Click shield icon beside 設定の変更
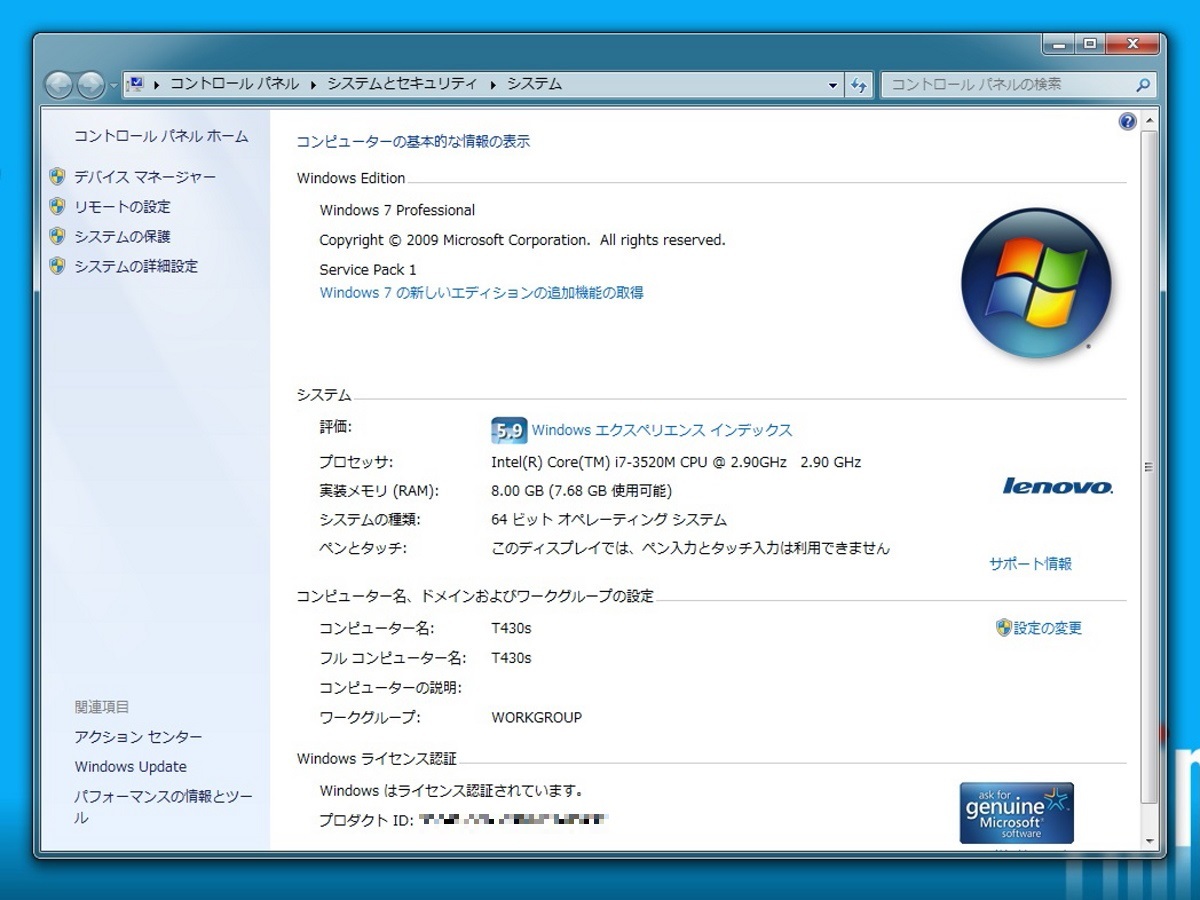This screenshot has height=900, width=1200. click(x=1004, y=628)
